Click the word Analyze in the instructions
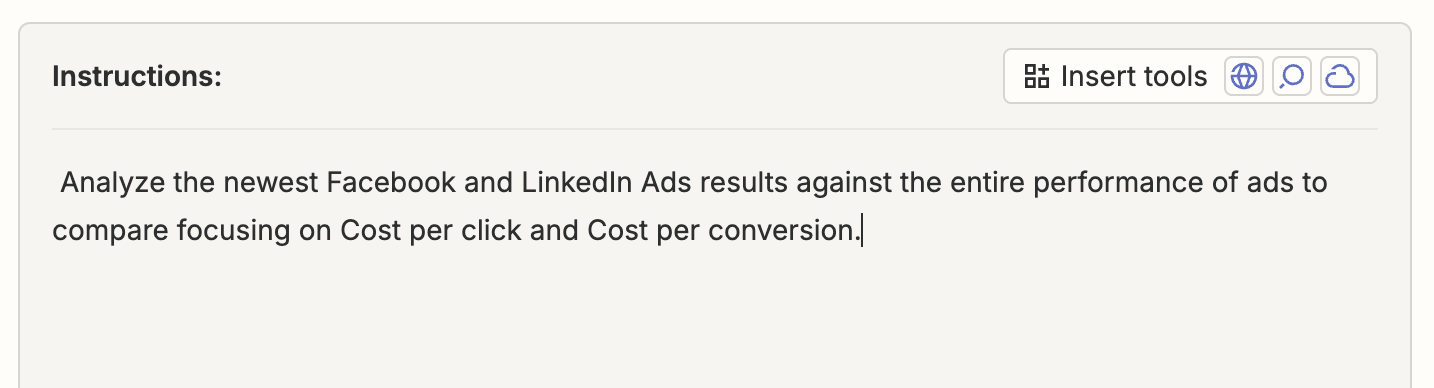Screen dimensions: 1434x388 pyautogui.click(x=107, y=183)
